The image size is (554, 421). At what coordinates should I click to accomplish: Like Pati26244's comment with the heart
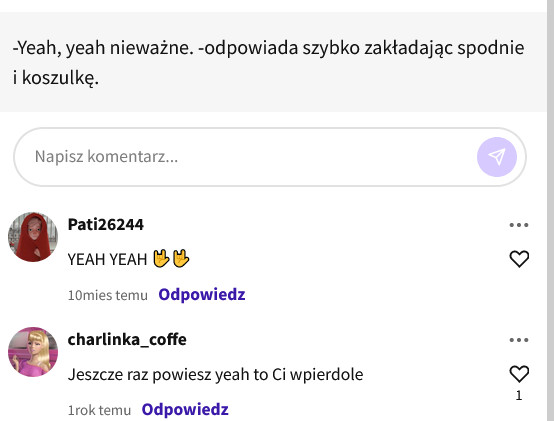[519, 259]
